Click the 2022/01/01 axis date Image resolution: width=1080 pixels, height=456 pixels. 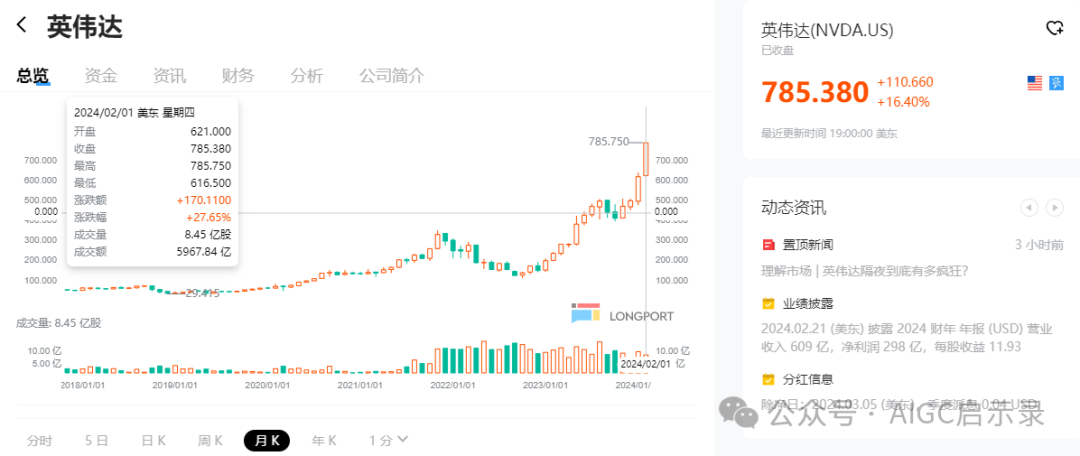(x=453, y=385)
